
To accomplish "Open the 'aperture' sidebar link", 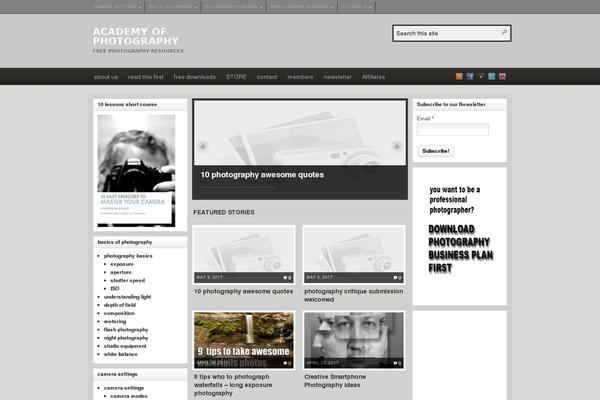I will (121, 272).
